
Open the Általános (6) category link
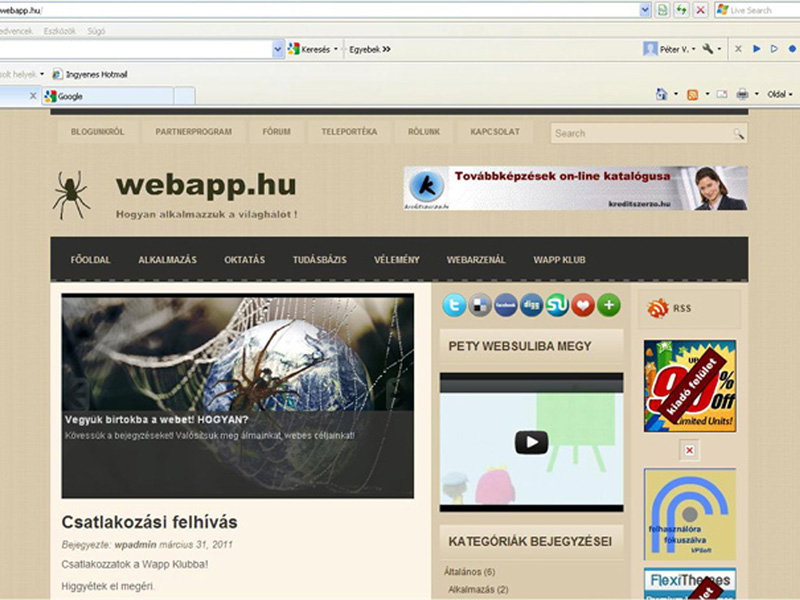[469, 572]
